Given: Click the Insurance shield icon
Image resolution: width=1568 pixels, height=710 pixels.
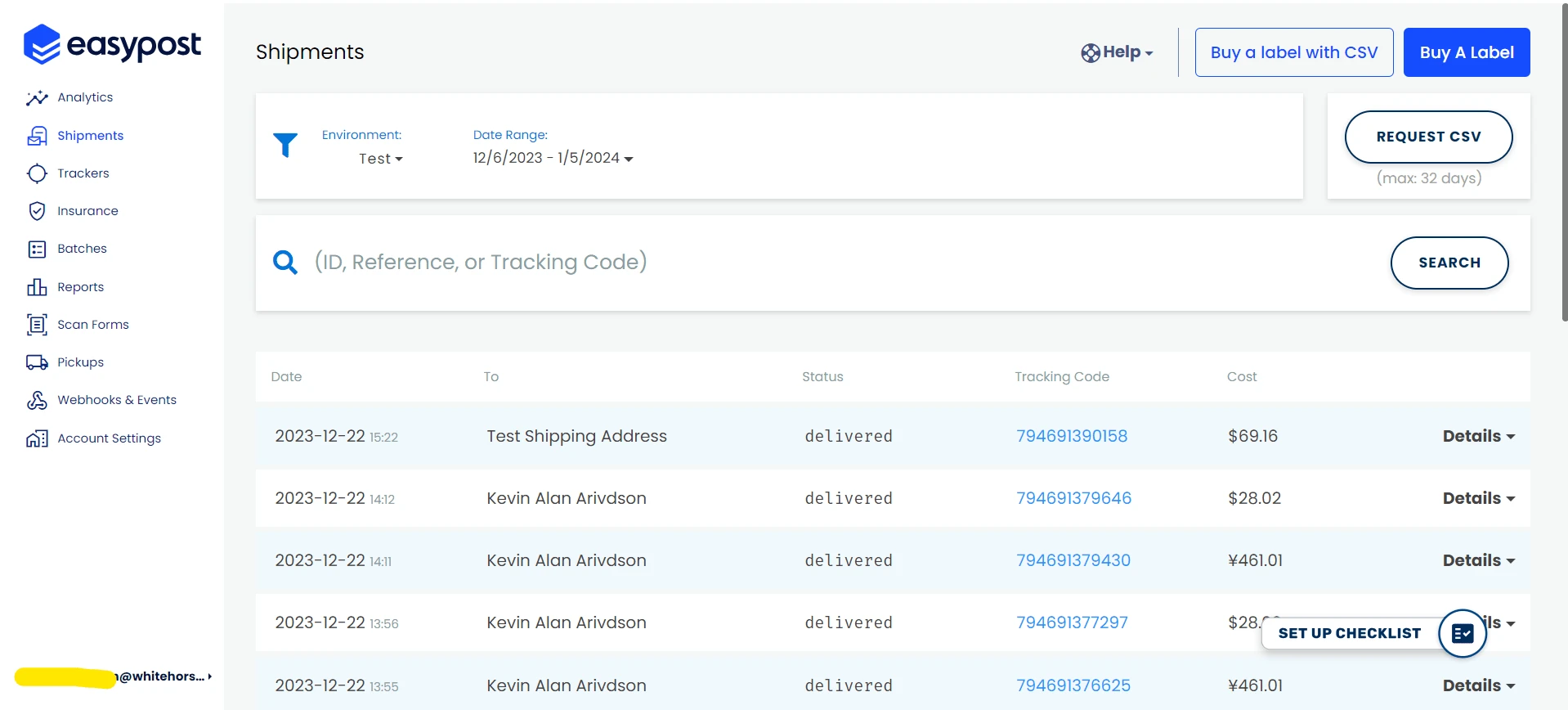Looking at the screenshot, I should click(37, 211).
